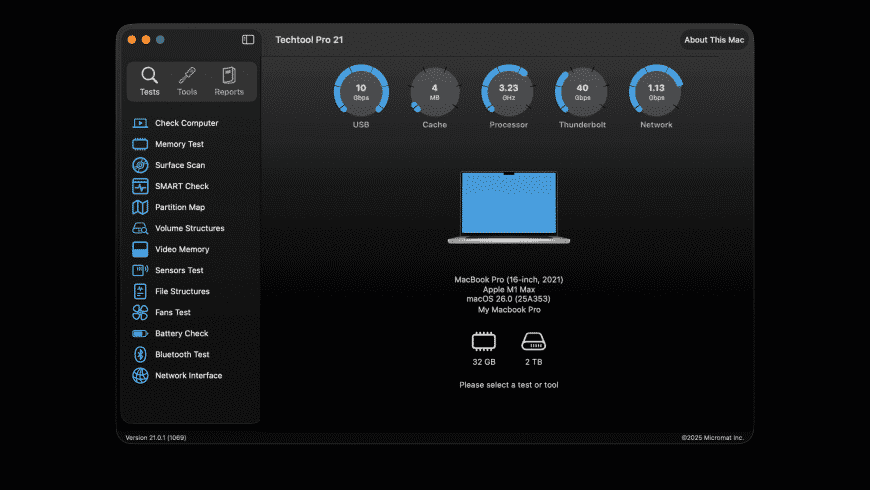The image size is (870, 490).
Task: Click the 32 GB label
Action: click(x=484, y=362)
